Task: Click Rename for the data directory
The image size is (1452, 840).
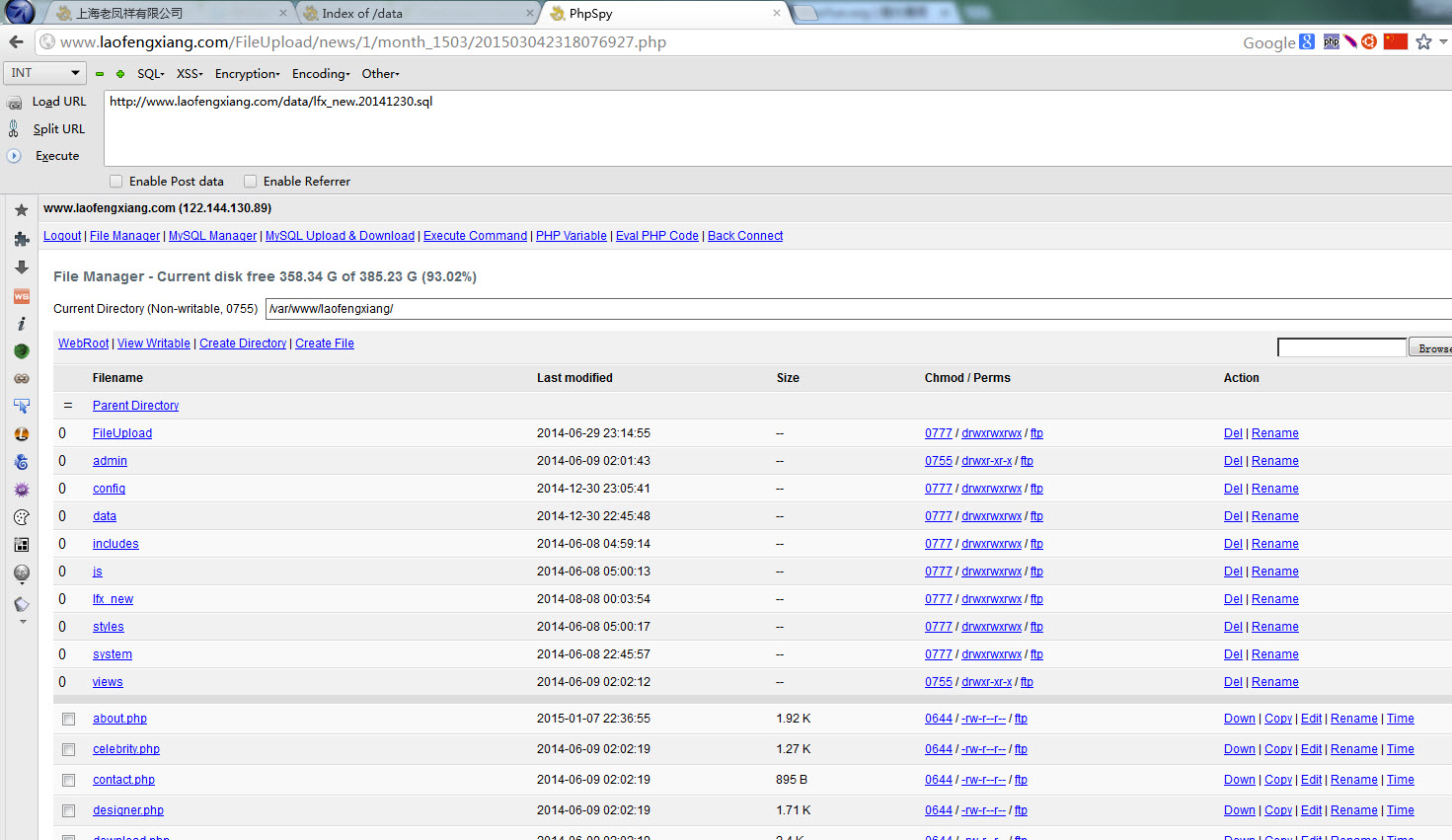Action: point(1275,516)
